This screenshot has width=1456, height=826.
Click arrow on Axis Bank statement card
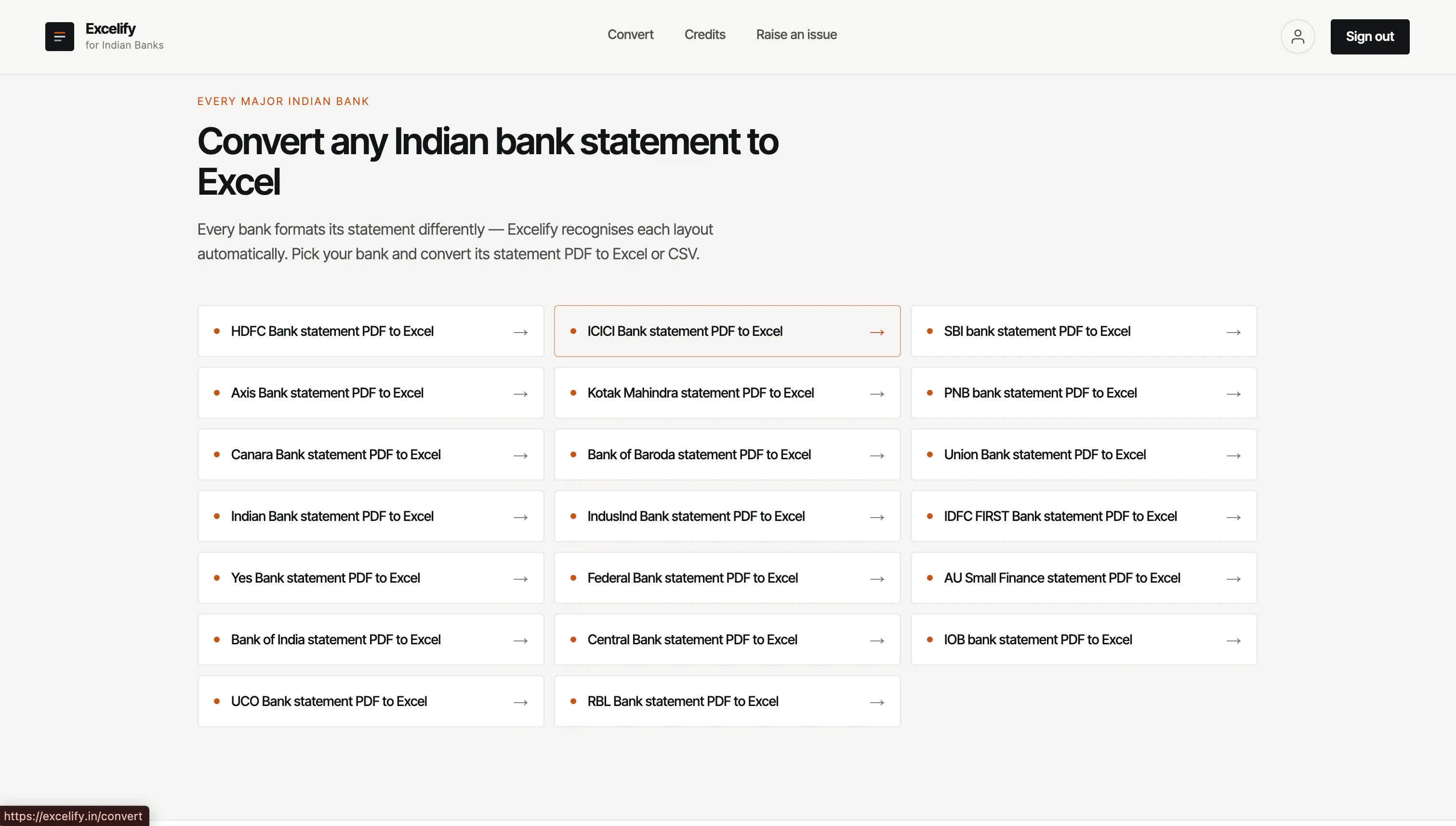pos(521,394)
